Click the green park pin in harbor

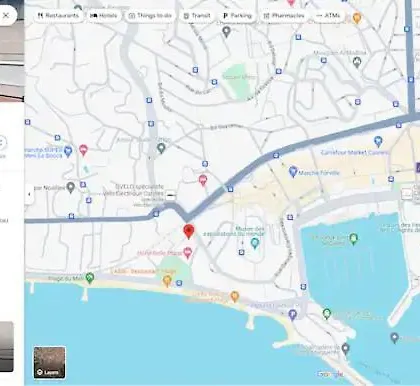point(353,239)
